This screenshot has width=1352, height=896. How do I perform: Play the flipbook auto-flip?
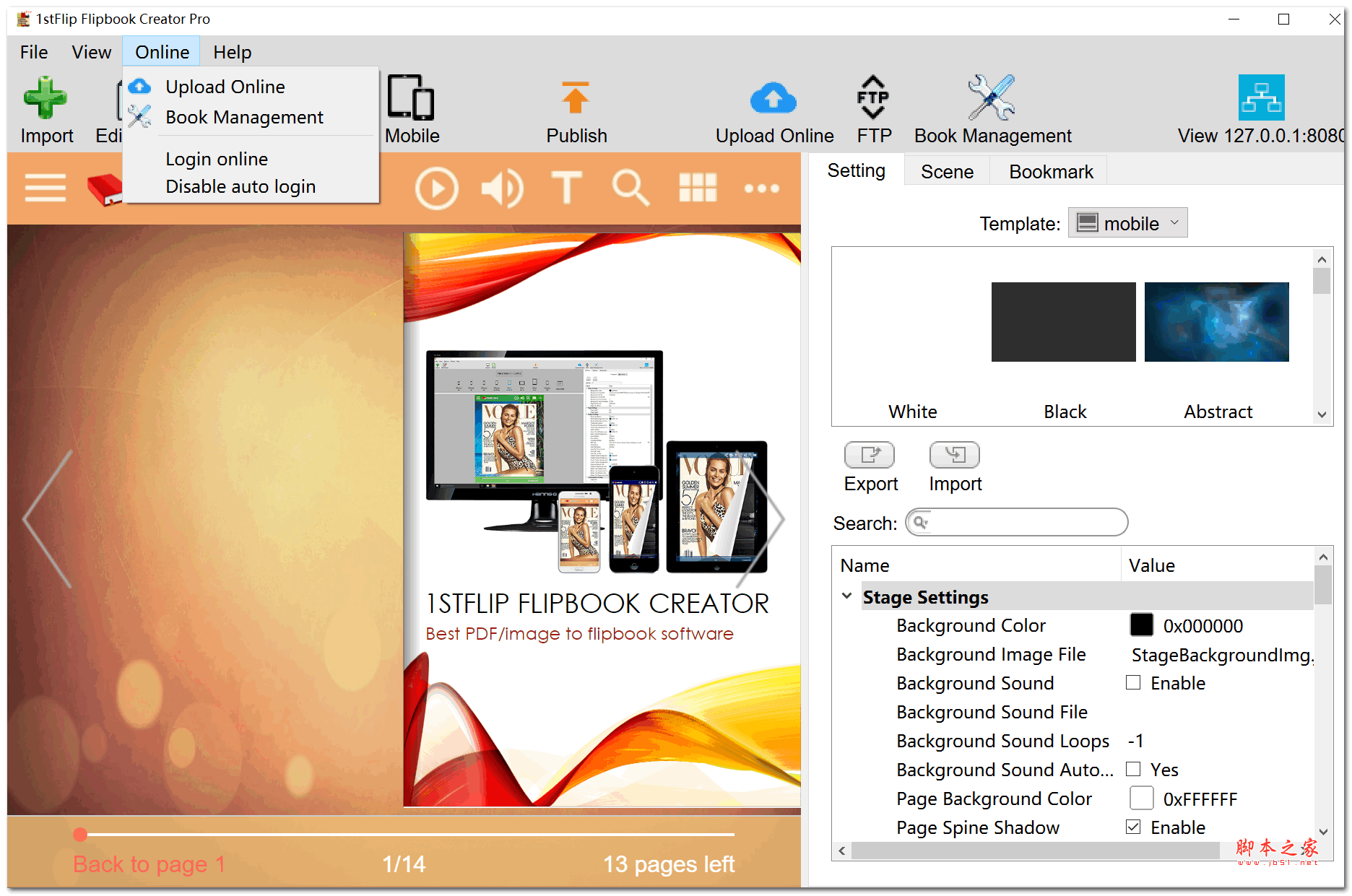[x=437, y=188]
